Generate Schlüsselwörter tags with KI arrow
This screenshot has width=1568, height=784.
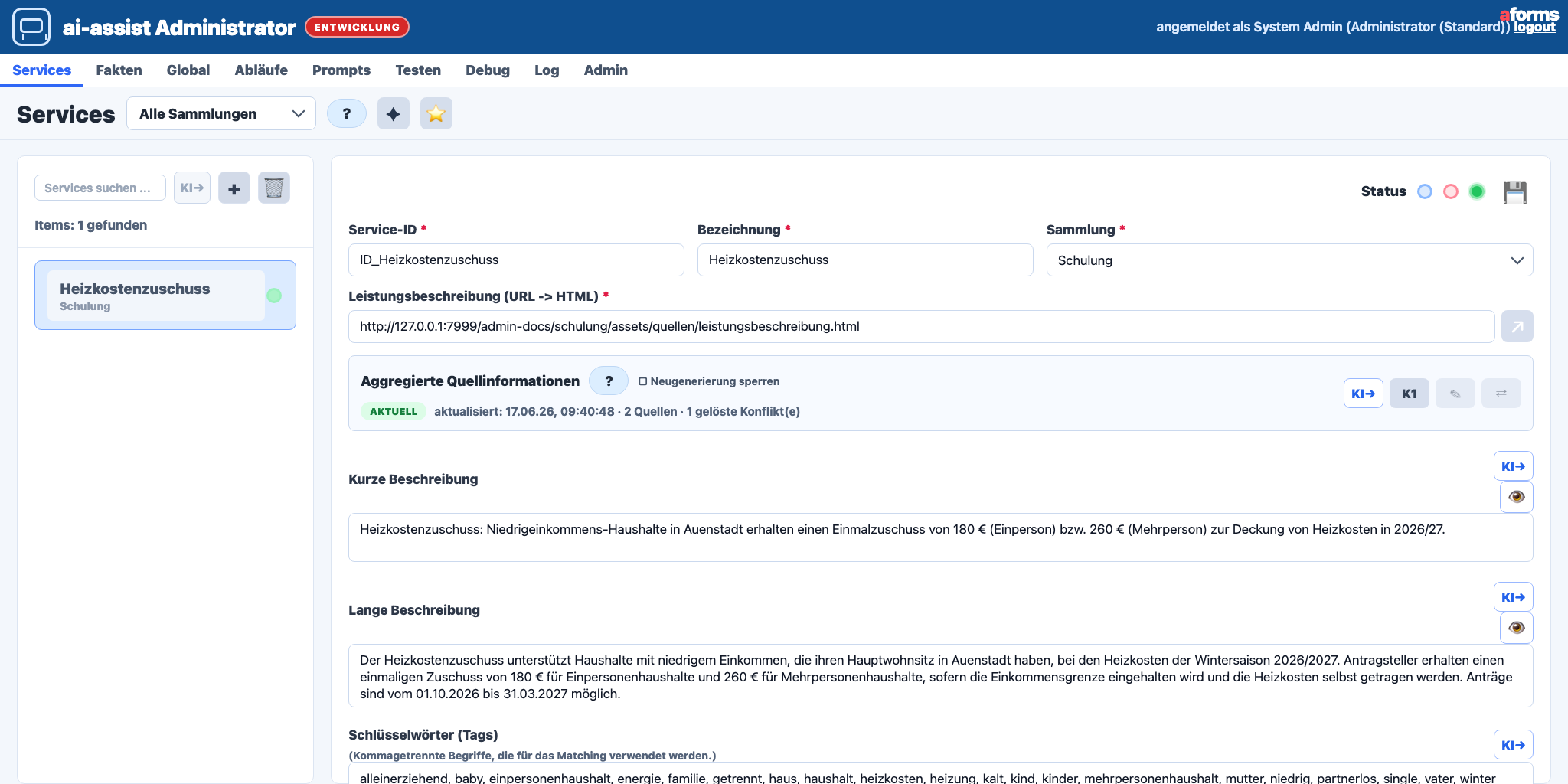(1514, 745)
